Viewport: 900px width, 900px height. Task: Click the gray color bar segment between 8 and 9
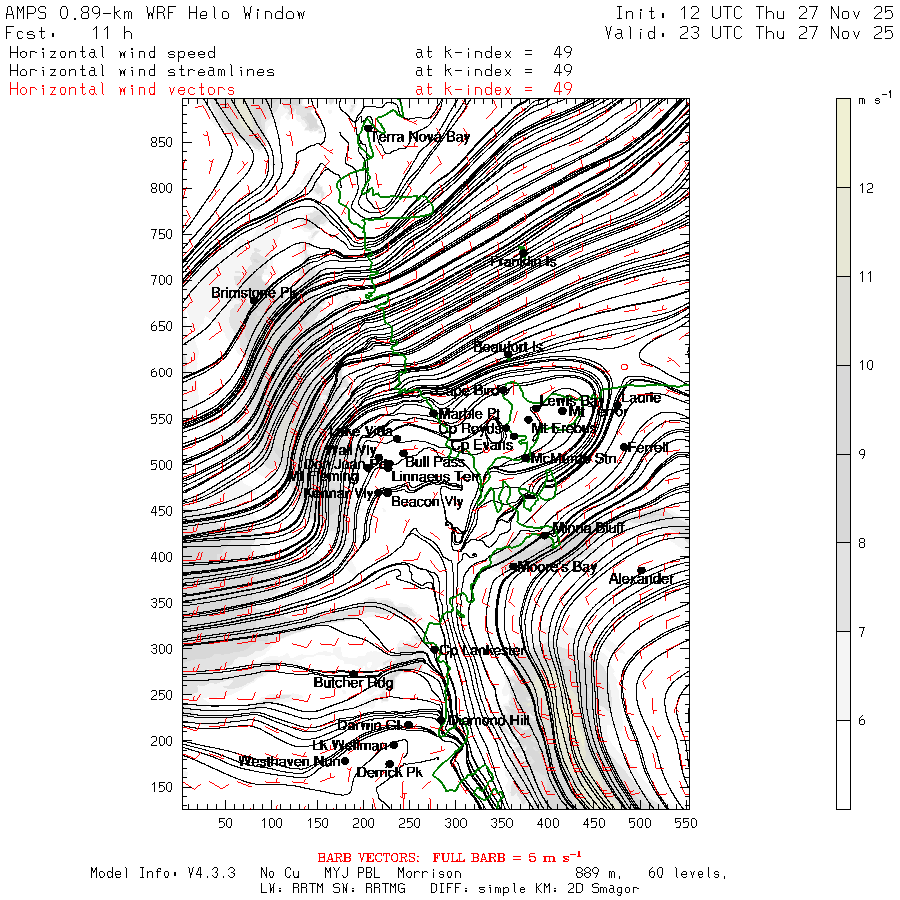click(x=843, y=498)
